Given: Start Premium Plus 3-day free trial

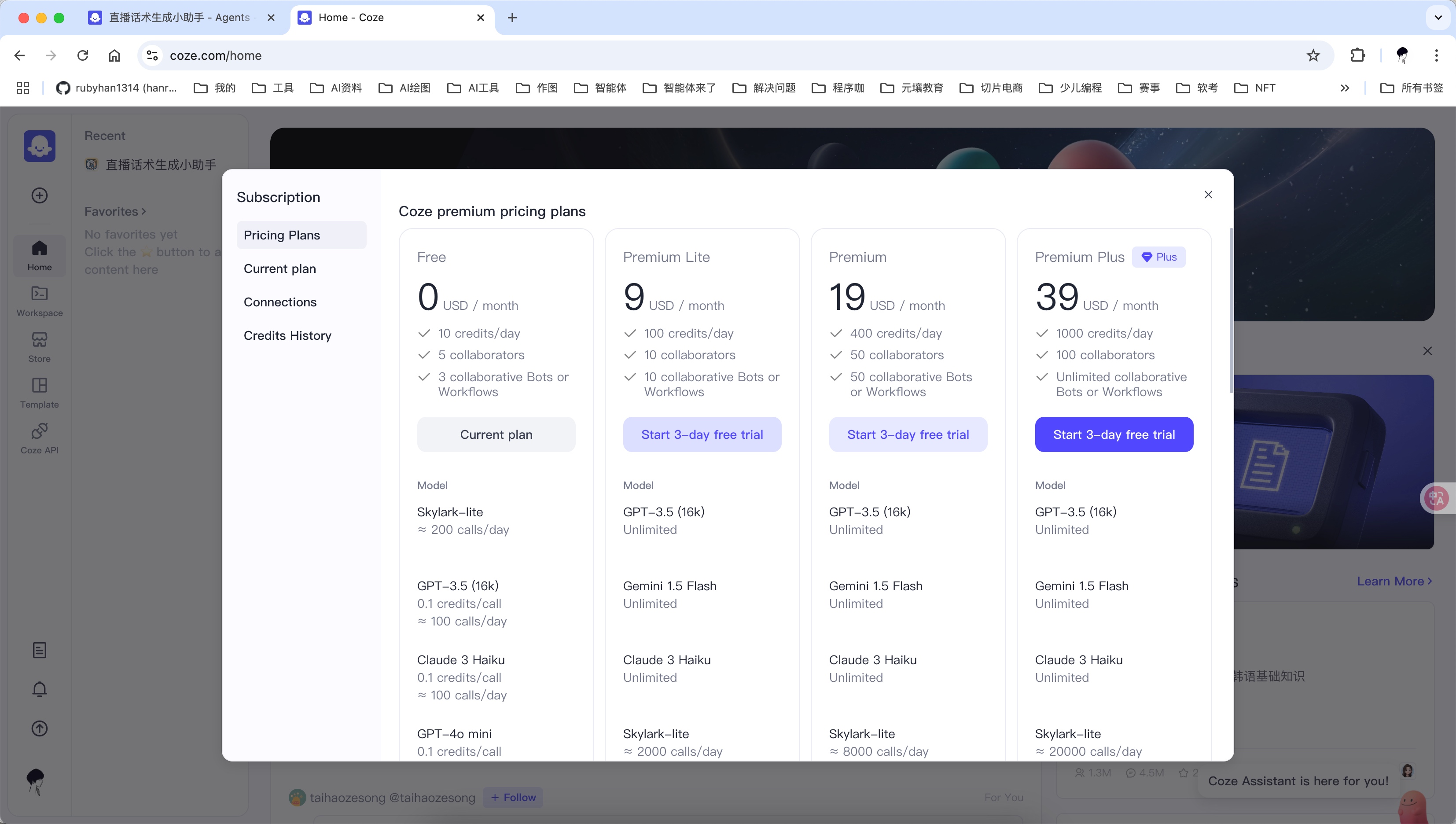Looking at the screenshot, I should [x=1114, y=434].
